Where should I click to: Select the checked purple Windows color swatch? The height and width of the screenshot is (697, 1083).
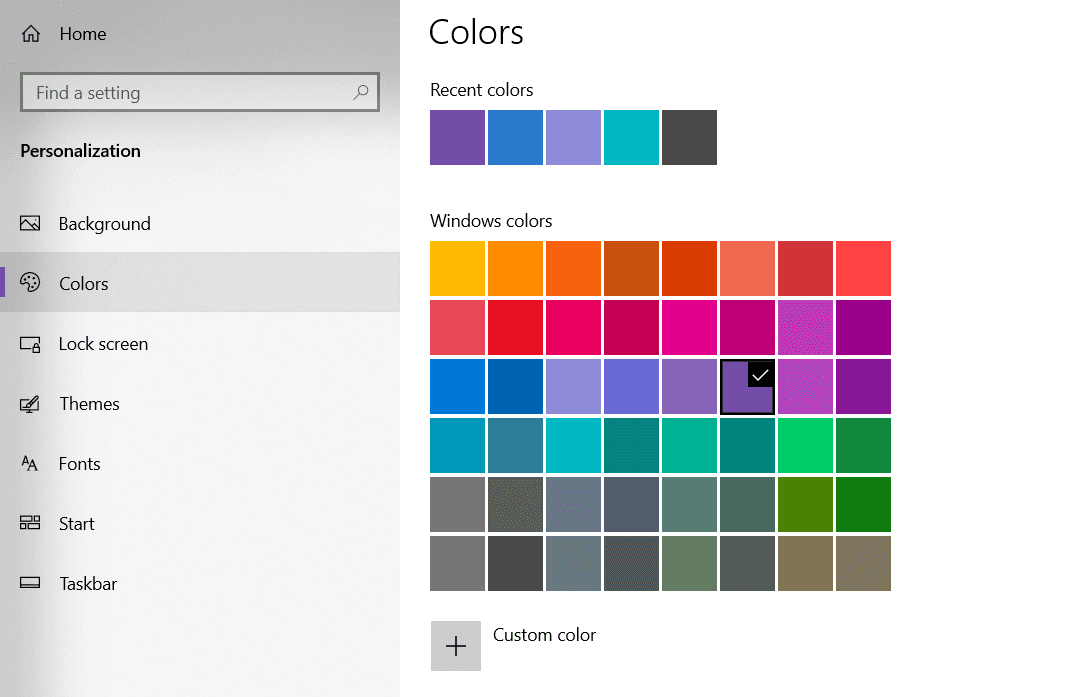tap(747, 387)
